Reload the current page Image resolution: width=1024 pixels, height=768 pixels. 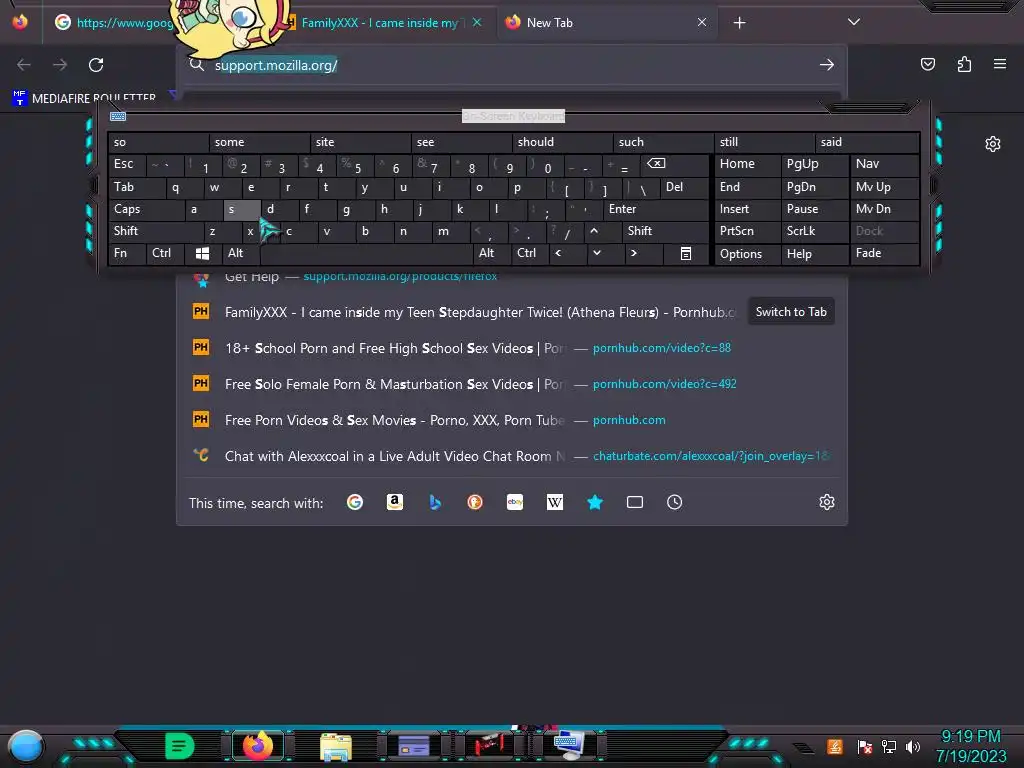96,65
